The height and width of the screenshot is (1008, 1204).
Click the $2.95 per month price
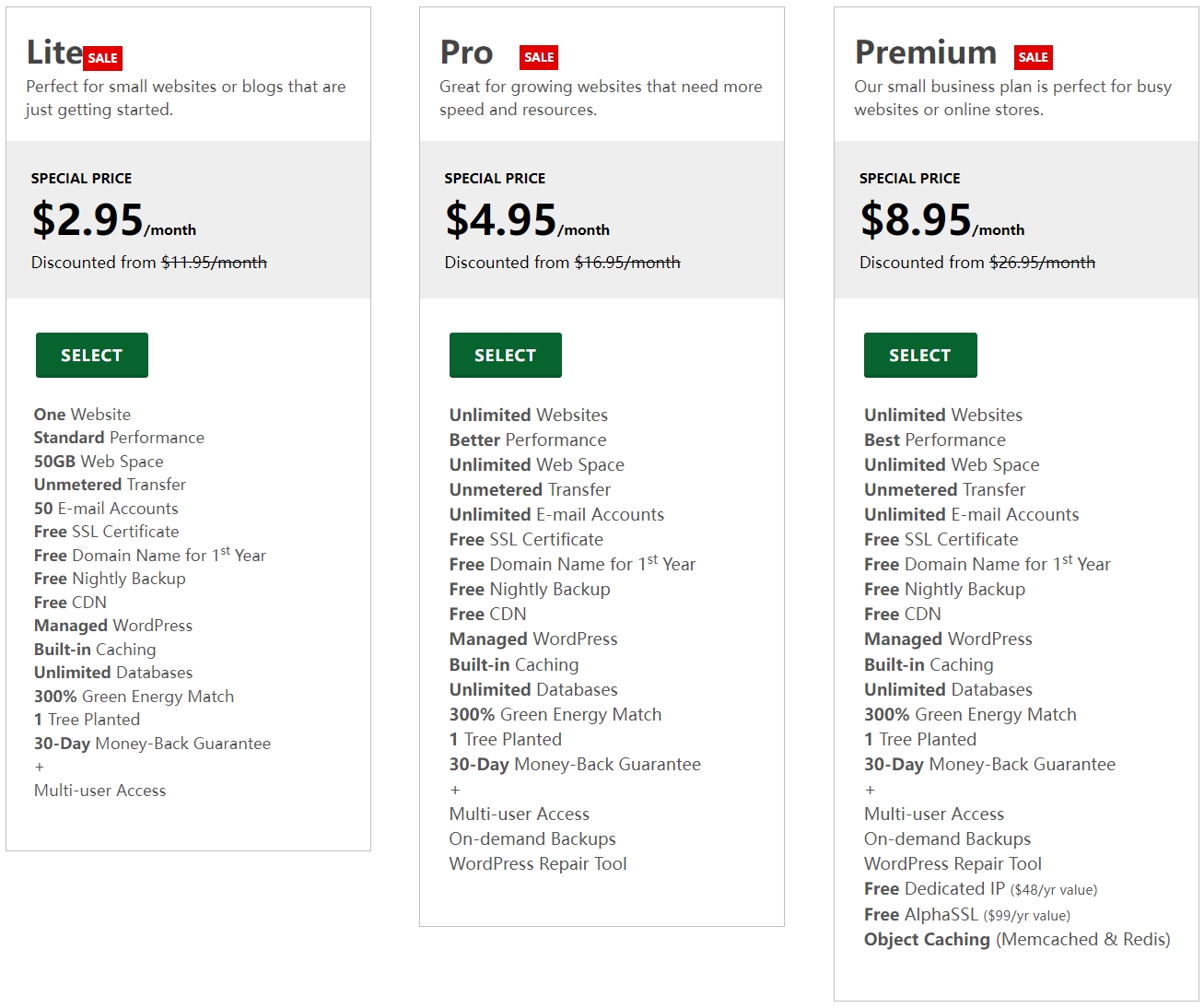(113, 220)
